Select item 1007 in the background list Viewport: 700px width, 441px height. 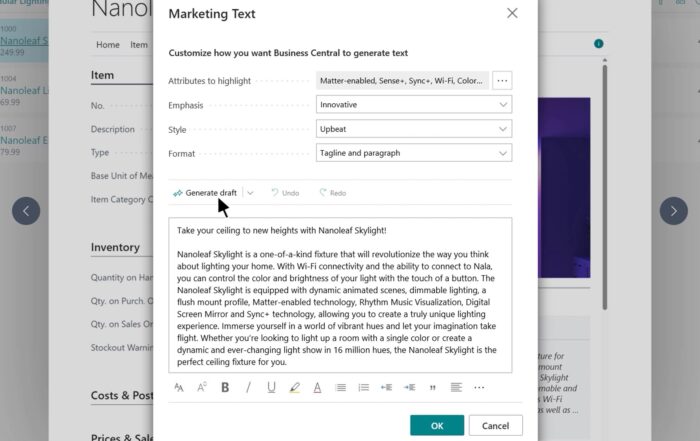24,140
